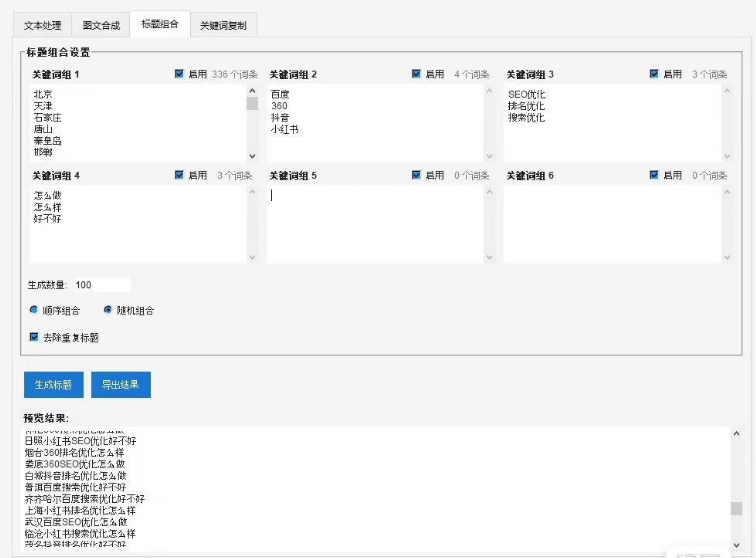Click the scroll up arrow in 关键词组 5

tap(489, 192)
